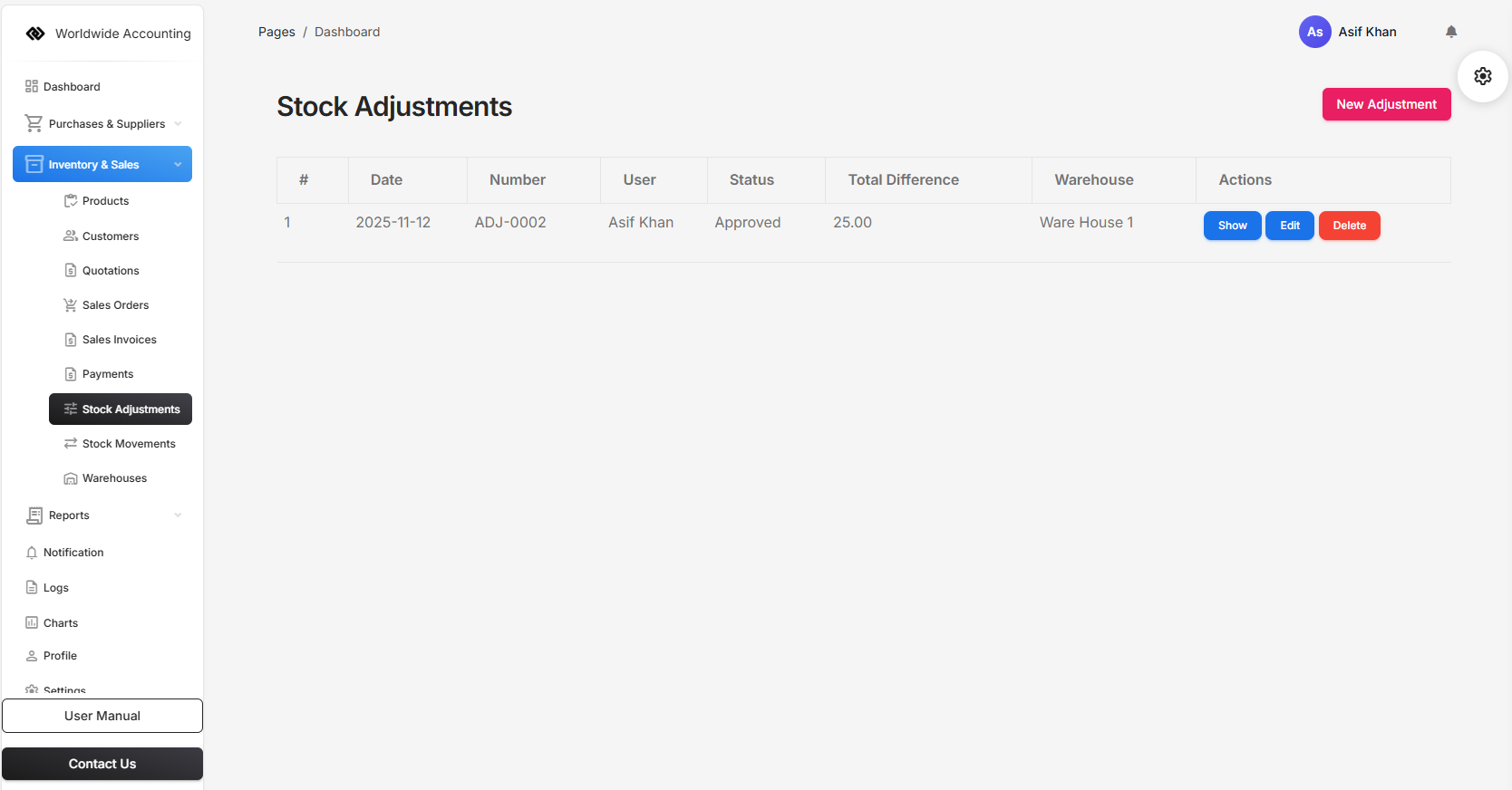
Task: Click the Charts sidebar icon
Action: coord(32,623)
